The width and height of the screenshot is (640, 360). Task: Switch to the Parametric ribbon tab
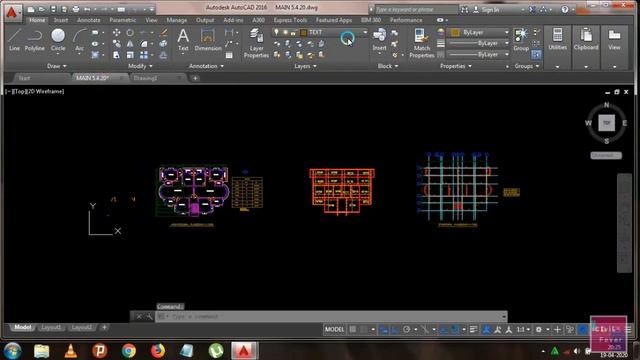[x=122, y=20]
